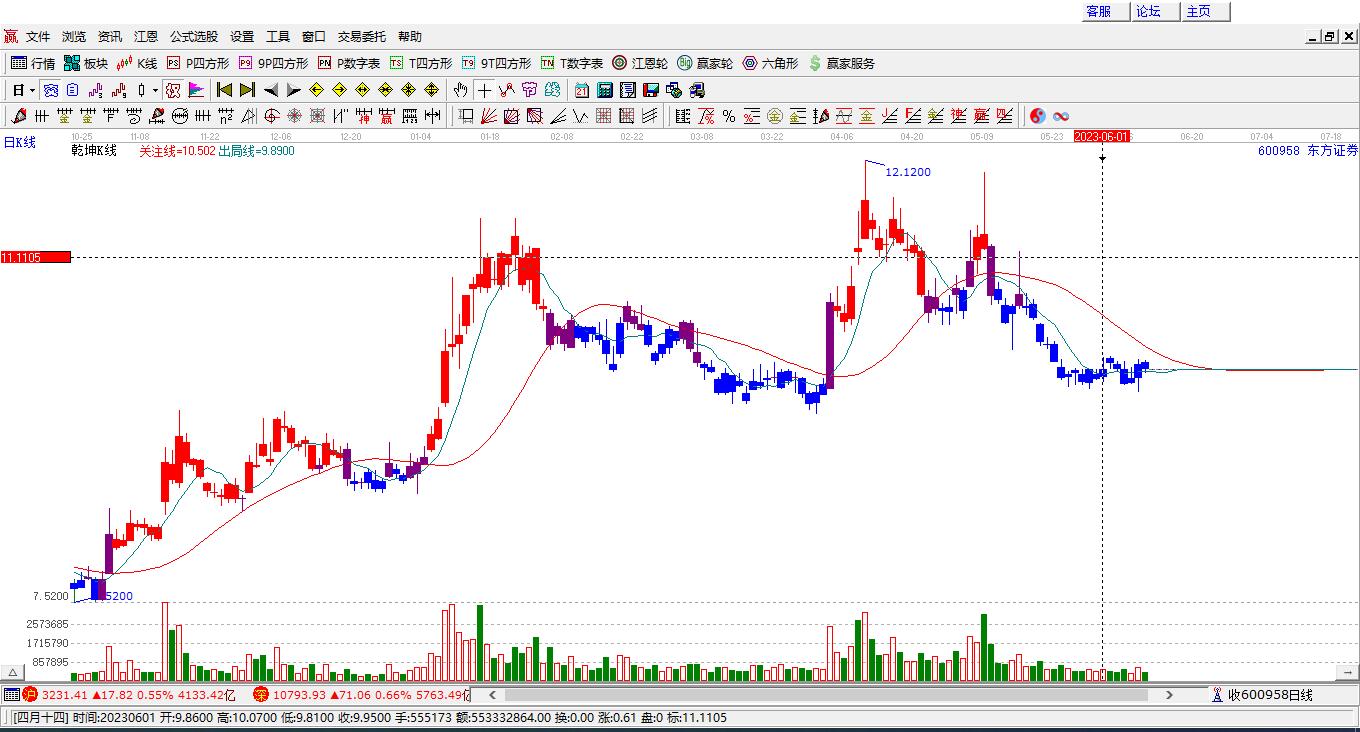1360x732 pixels.
Task: Open the 帮助 menu
Action: pyautogui.click(x=410, y=37)
